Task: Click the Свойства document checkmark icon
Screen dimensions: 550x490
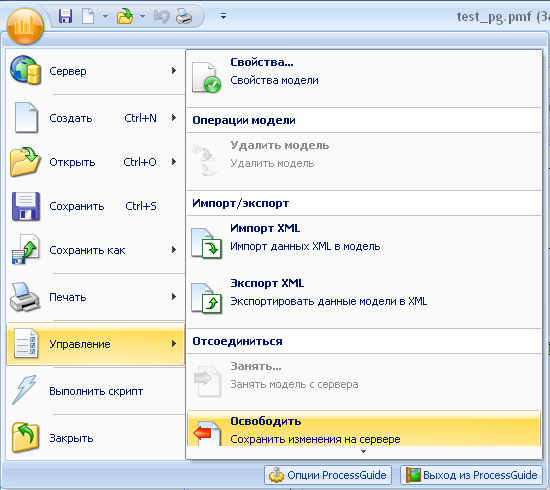Action: pyautogui.click(x=206, y=77)
